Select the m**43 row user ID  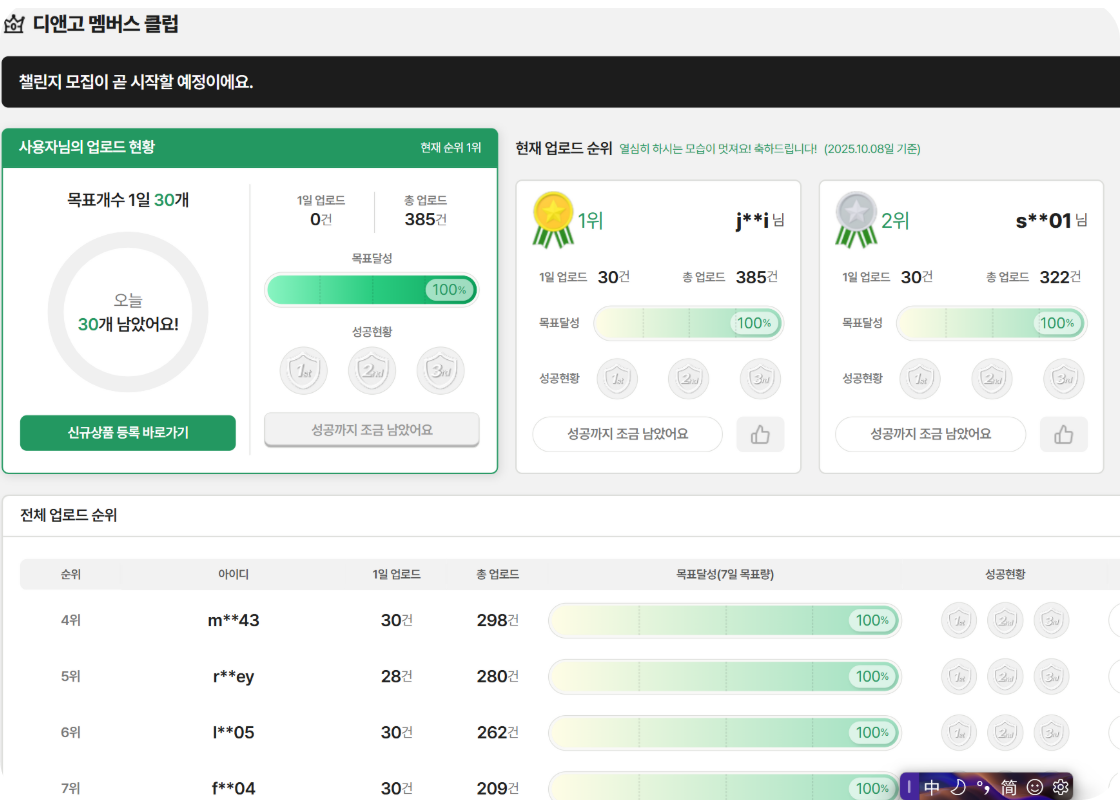233,620
